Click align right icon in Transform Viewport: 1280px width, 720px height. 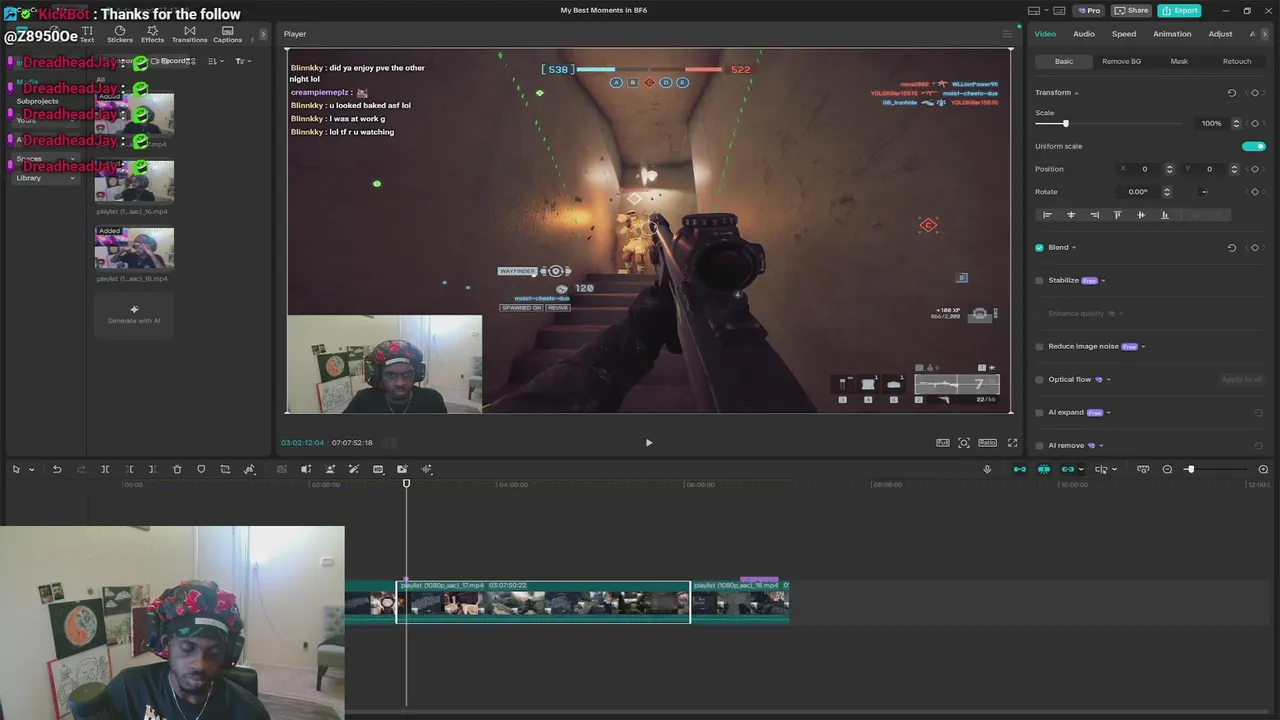pyautogui.click(x=1094, y=215)
